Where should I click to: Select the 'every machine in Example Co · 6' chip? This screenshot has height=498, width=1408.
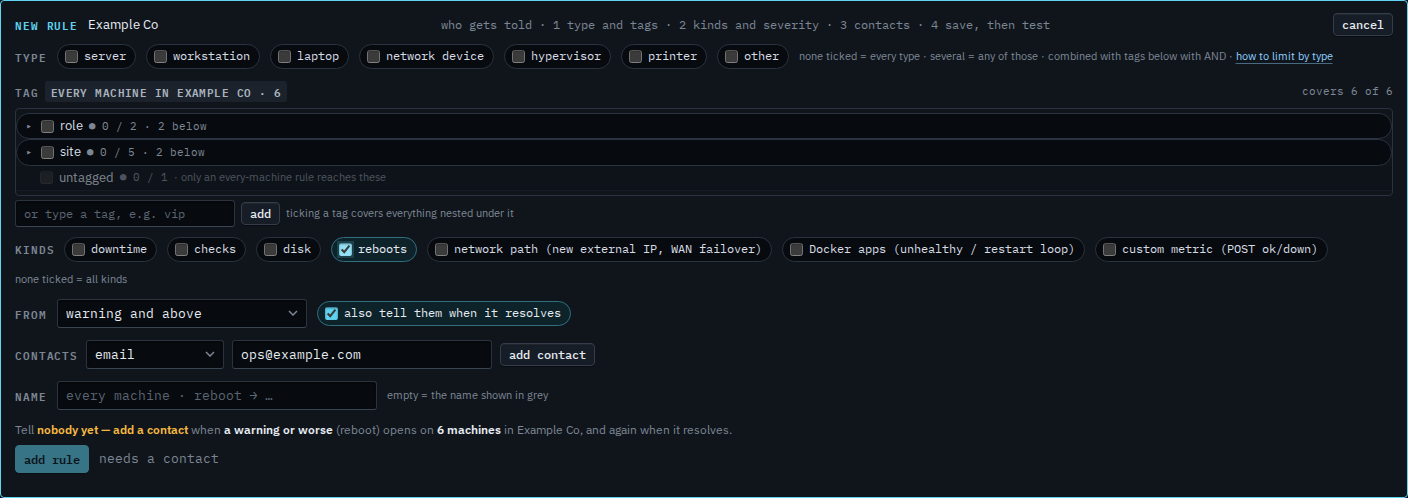pyautogui.click(x=166, y=93)
